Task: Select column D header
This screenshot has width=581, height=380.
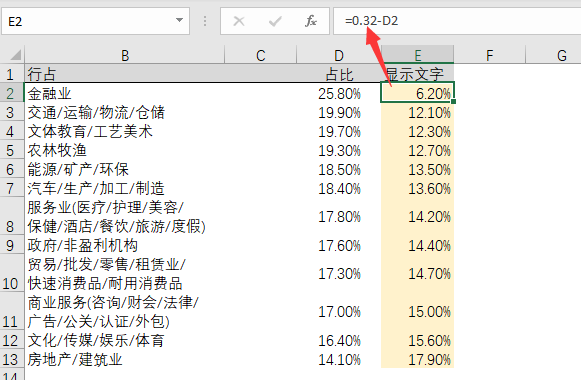Action: [339, 55]
